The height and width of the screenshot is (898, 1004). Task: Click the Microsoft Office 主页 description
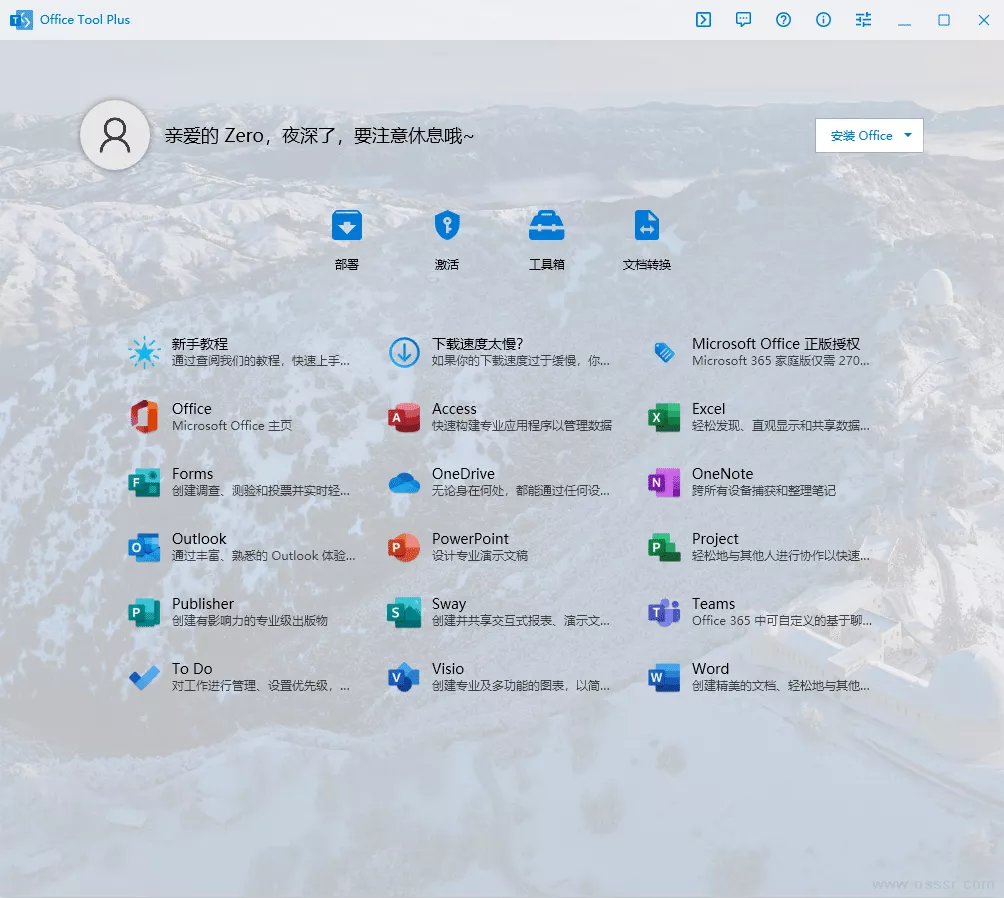(x=232, y=426)
